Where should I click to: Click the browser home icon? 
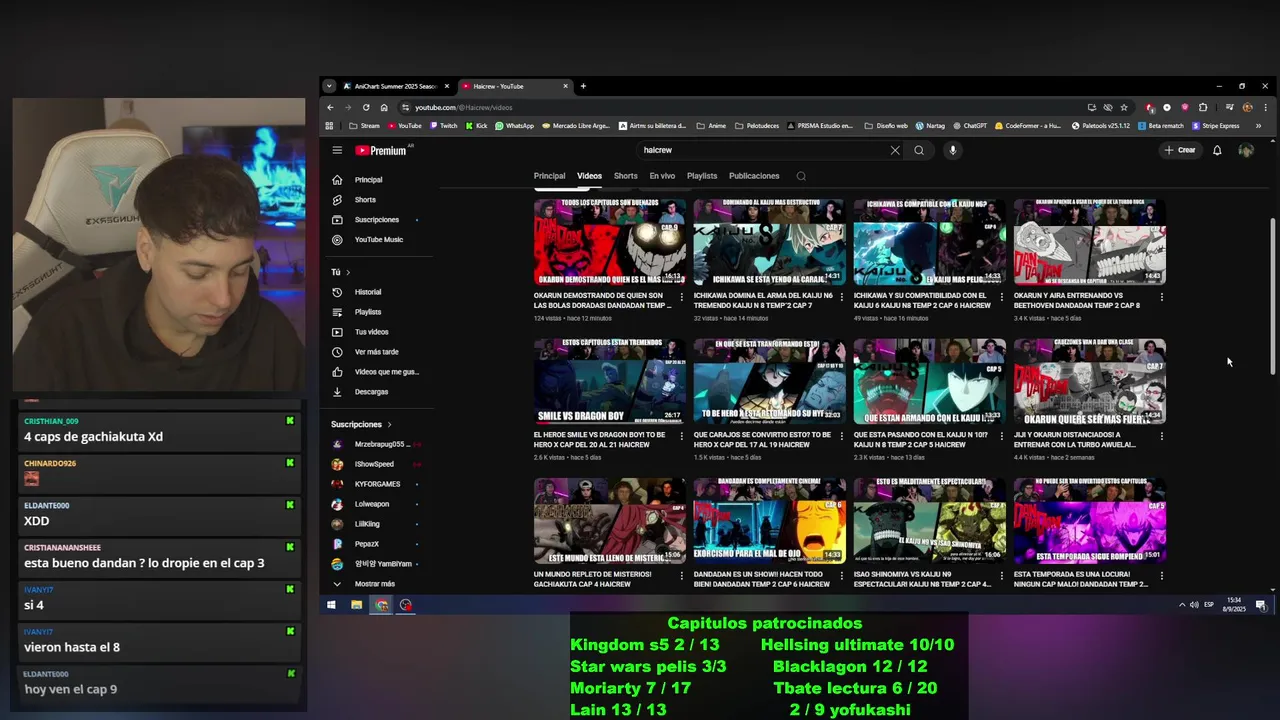coord(384,107)
